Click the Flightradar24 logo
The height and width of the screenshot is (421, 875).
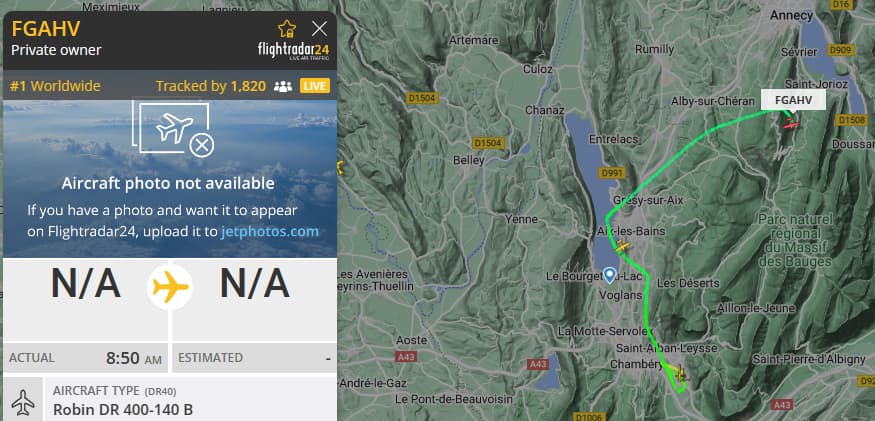(294, 50)
